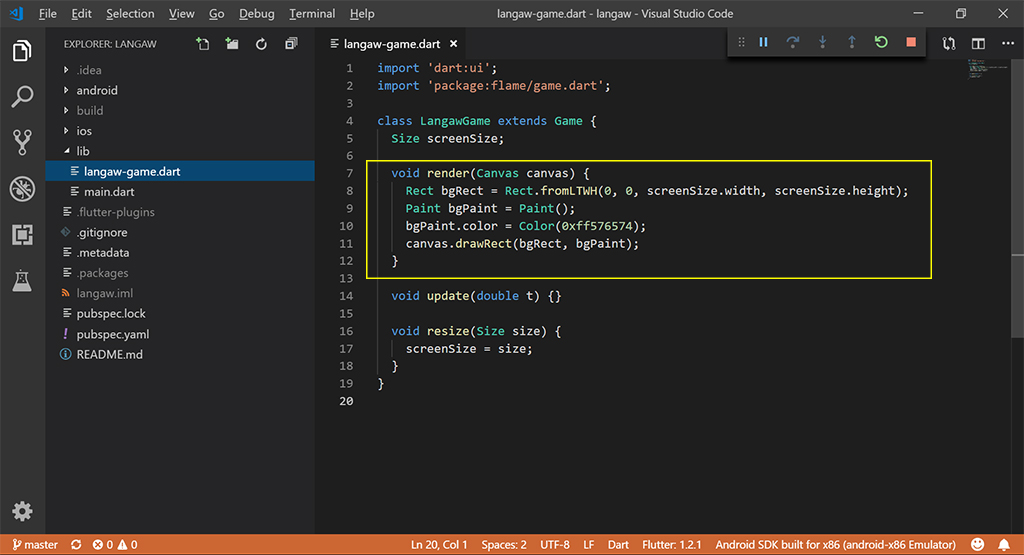
Task: Click the master branch in status bar
Action: (x=33, y=545)
